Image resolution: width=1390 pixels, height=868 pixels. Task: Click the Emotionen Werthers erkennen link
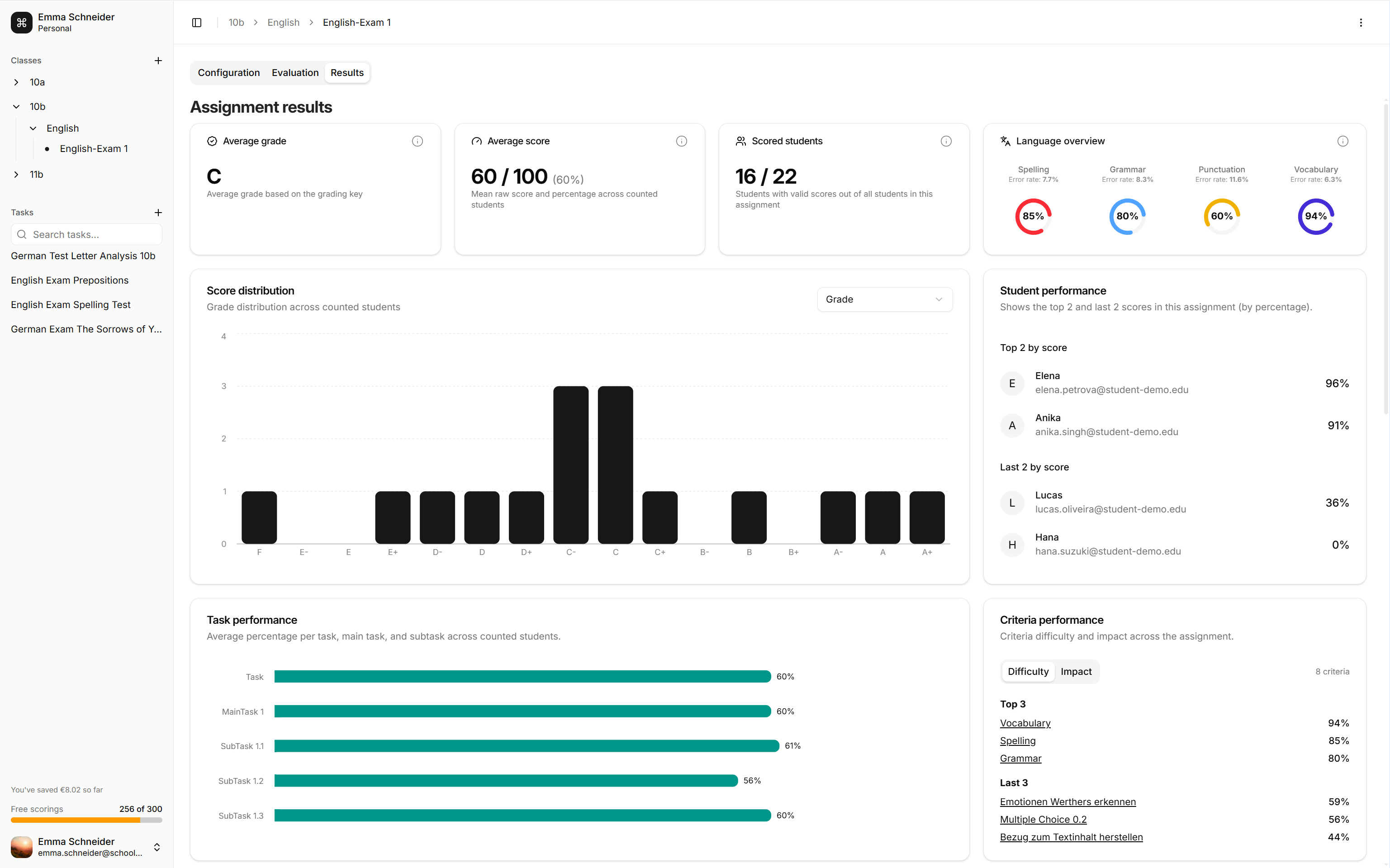(x=1067, y=802)
